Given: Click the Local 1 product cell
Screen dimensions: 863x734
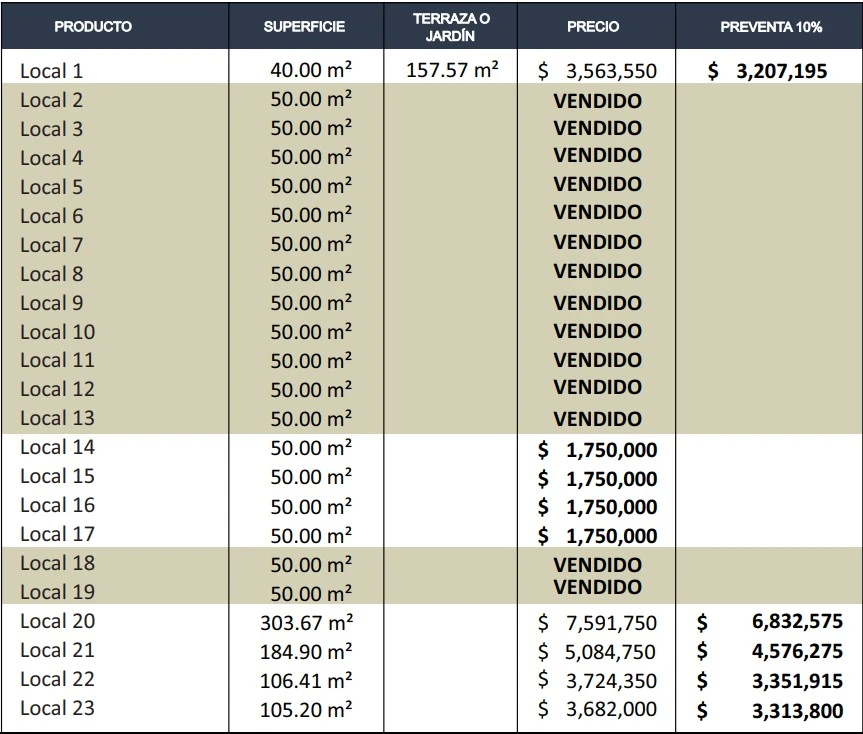Looking at the screenshot, I should click(x=52, y=71).
